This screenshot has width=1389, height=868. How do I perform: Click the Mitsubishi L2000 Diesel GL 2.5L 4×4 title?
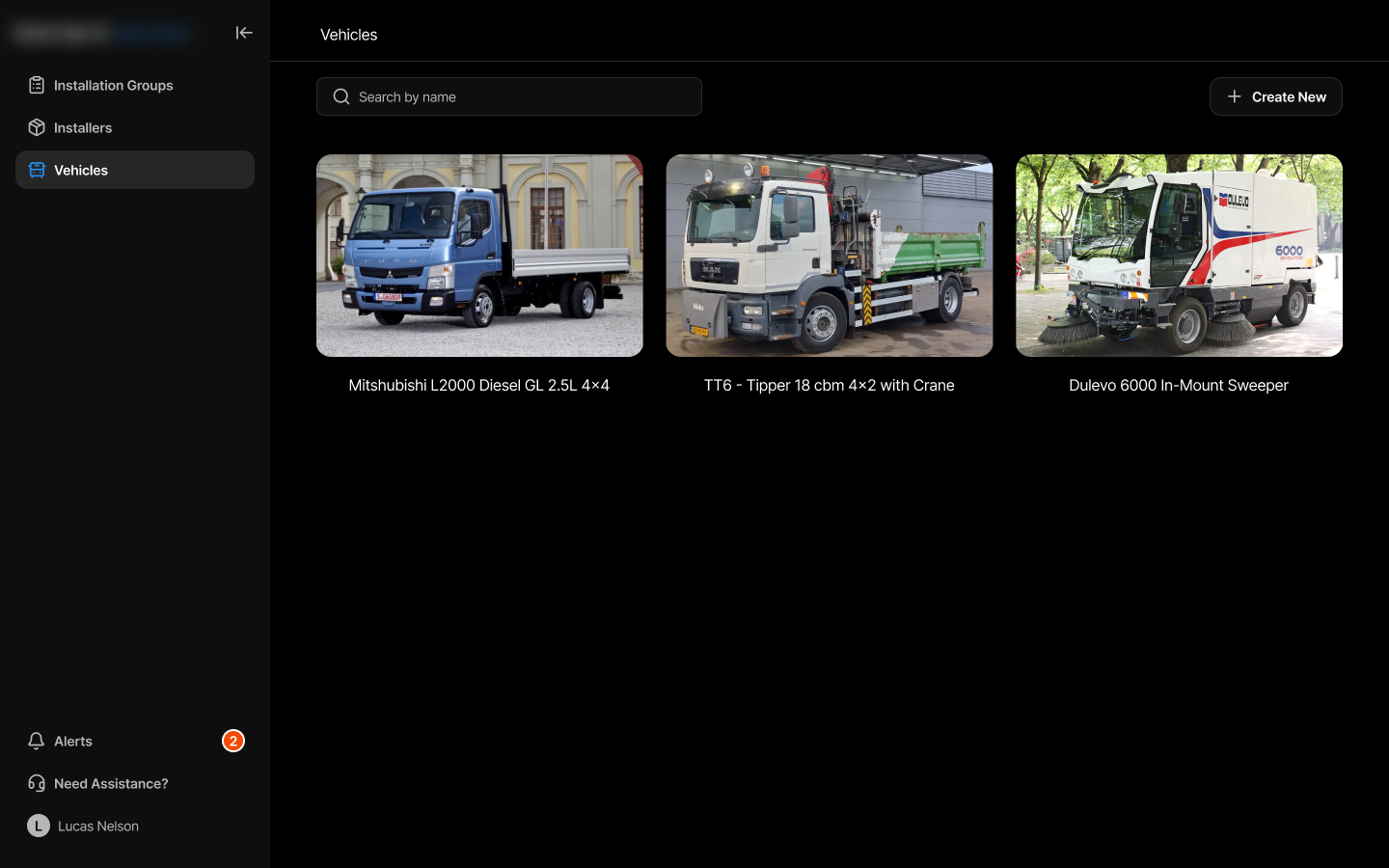pyautogui.click(x=479, y=385)
